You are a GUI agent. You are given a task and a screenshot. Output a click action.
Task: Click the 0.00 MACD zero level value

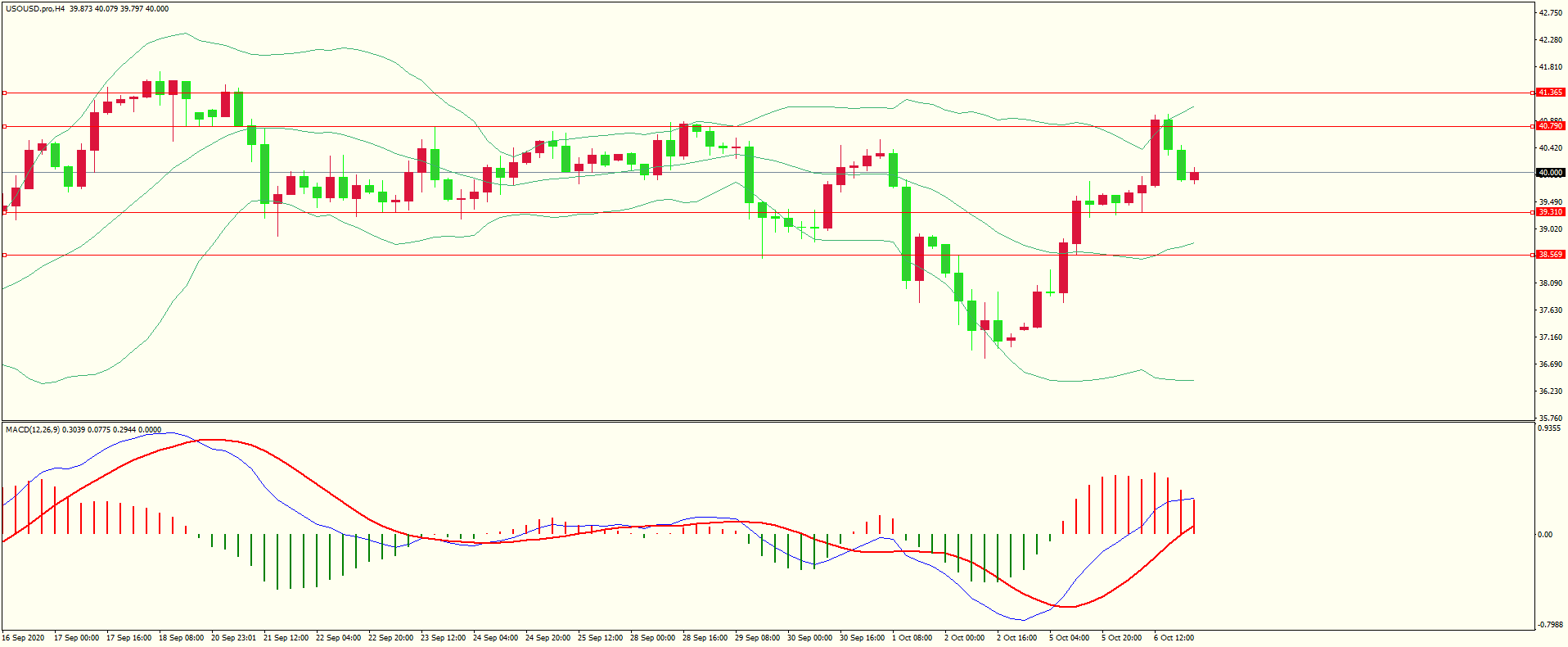(x=1545, y=535)
